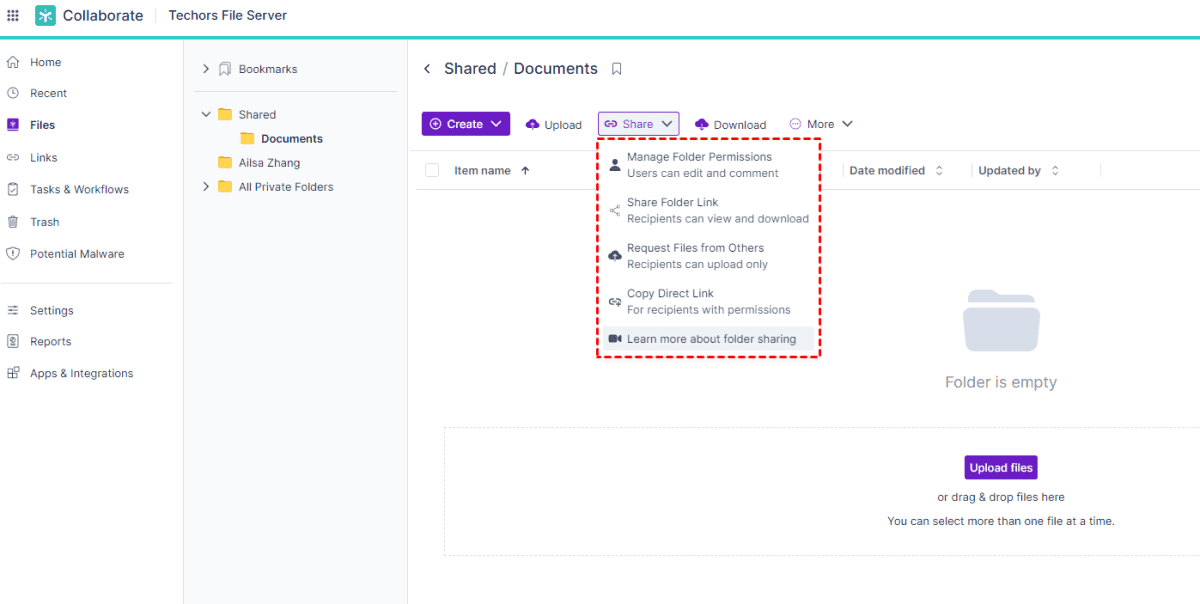Click the share icon beside Share Folder Link
Viewport: 1200px width, 604px height.
coord(615,211)
